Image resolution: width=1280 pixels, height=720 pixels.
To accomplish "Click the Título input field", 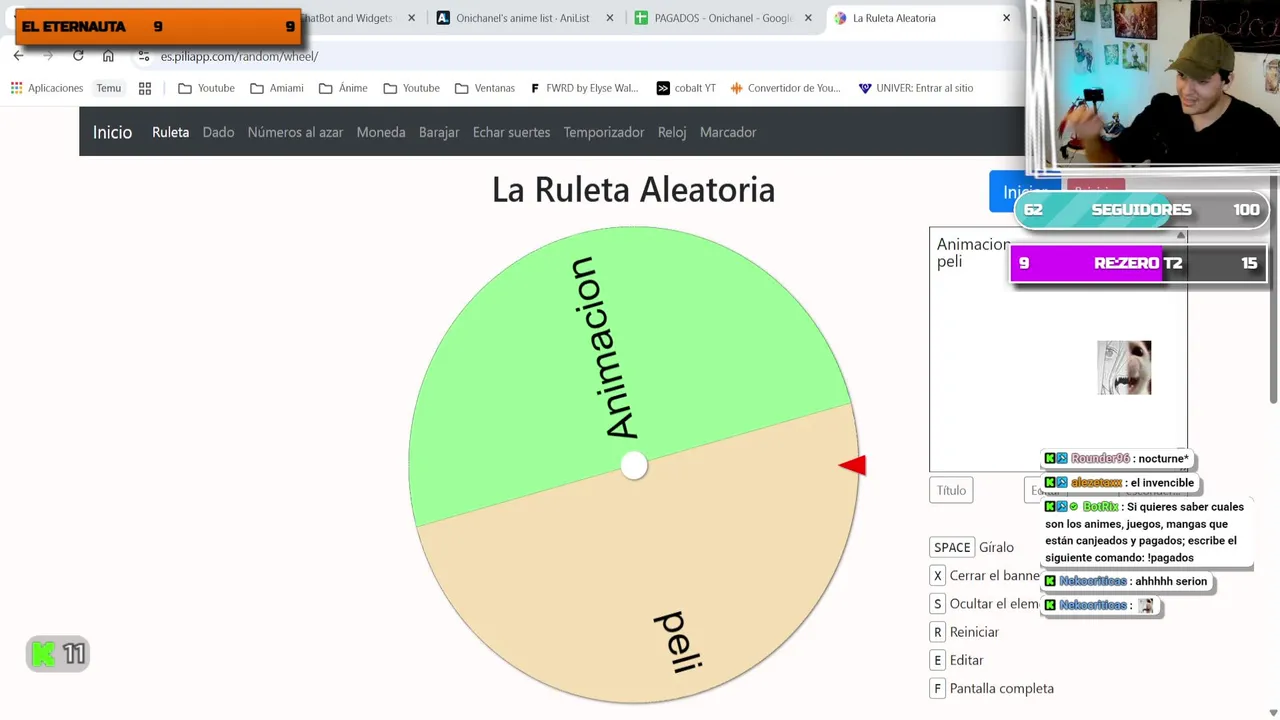I will click(x=951, y=490).
